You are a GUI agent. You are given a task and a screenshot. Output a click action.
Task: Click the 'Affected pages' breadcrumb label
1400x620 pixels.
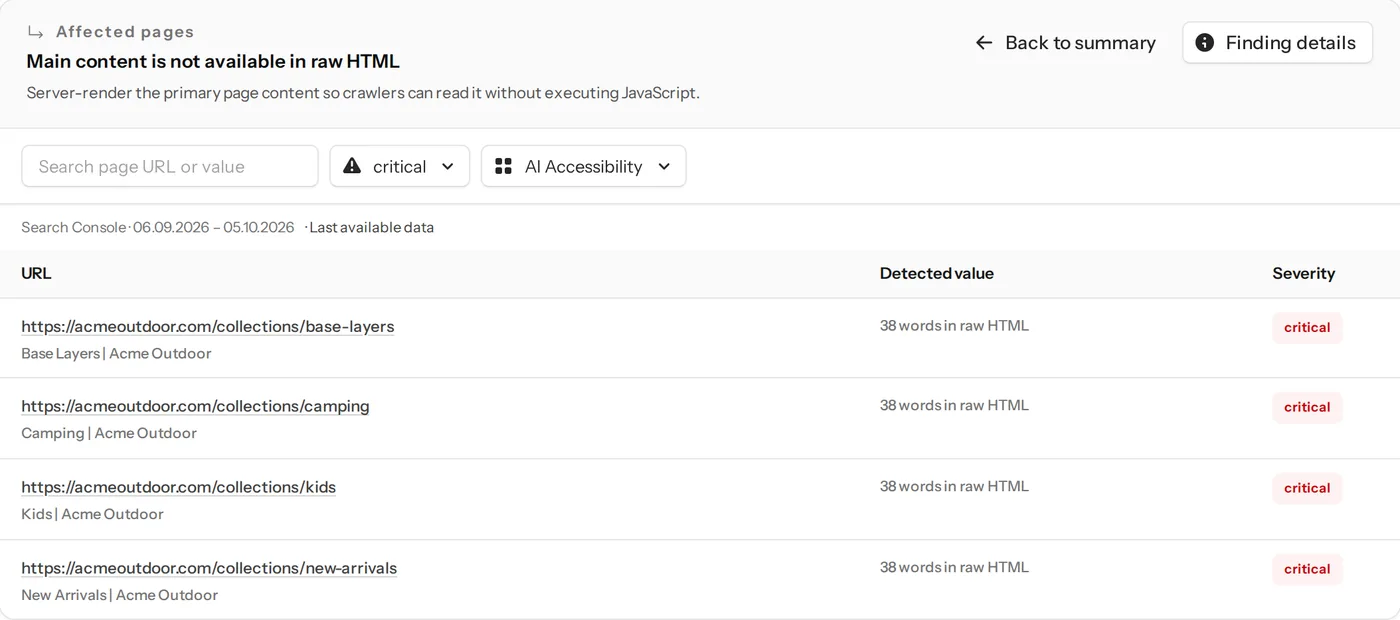125,32
